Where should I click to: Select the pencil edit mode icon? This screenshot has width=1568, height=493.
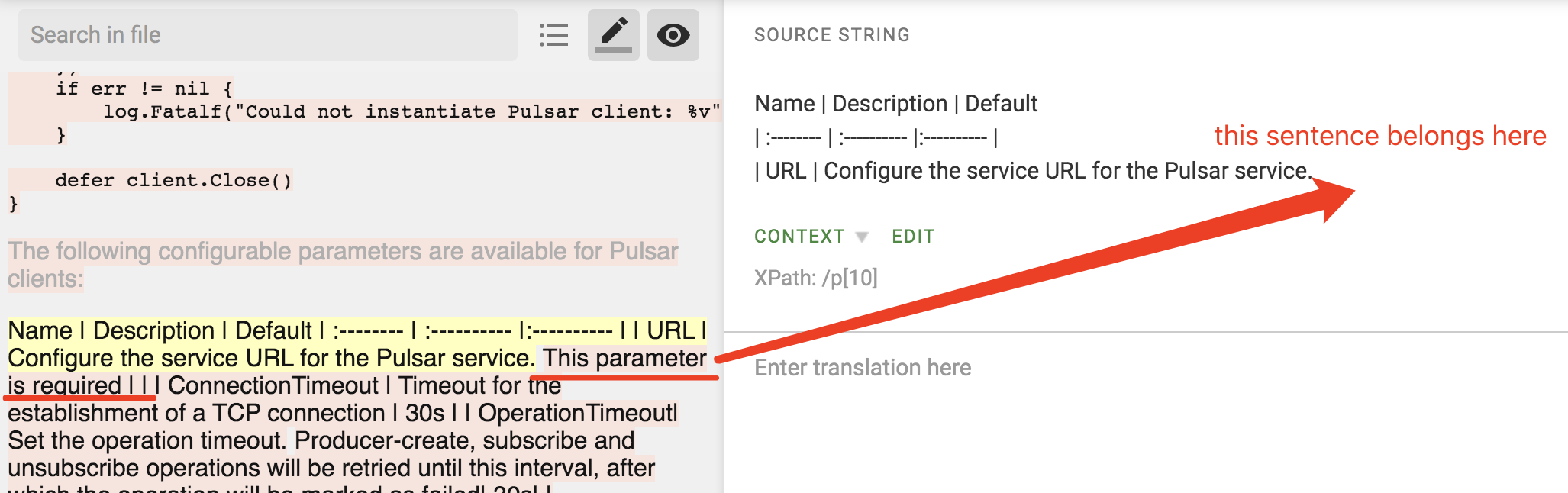tap(614, 35)
